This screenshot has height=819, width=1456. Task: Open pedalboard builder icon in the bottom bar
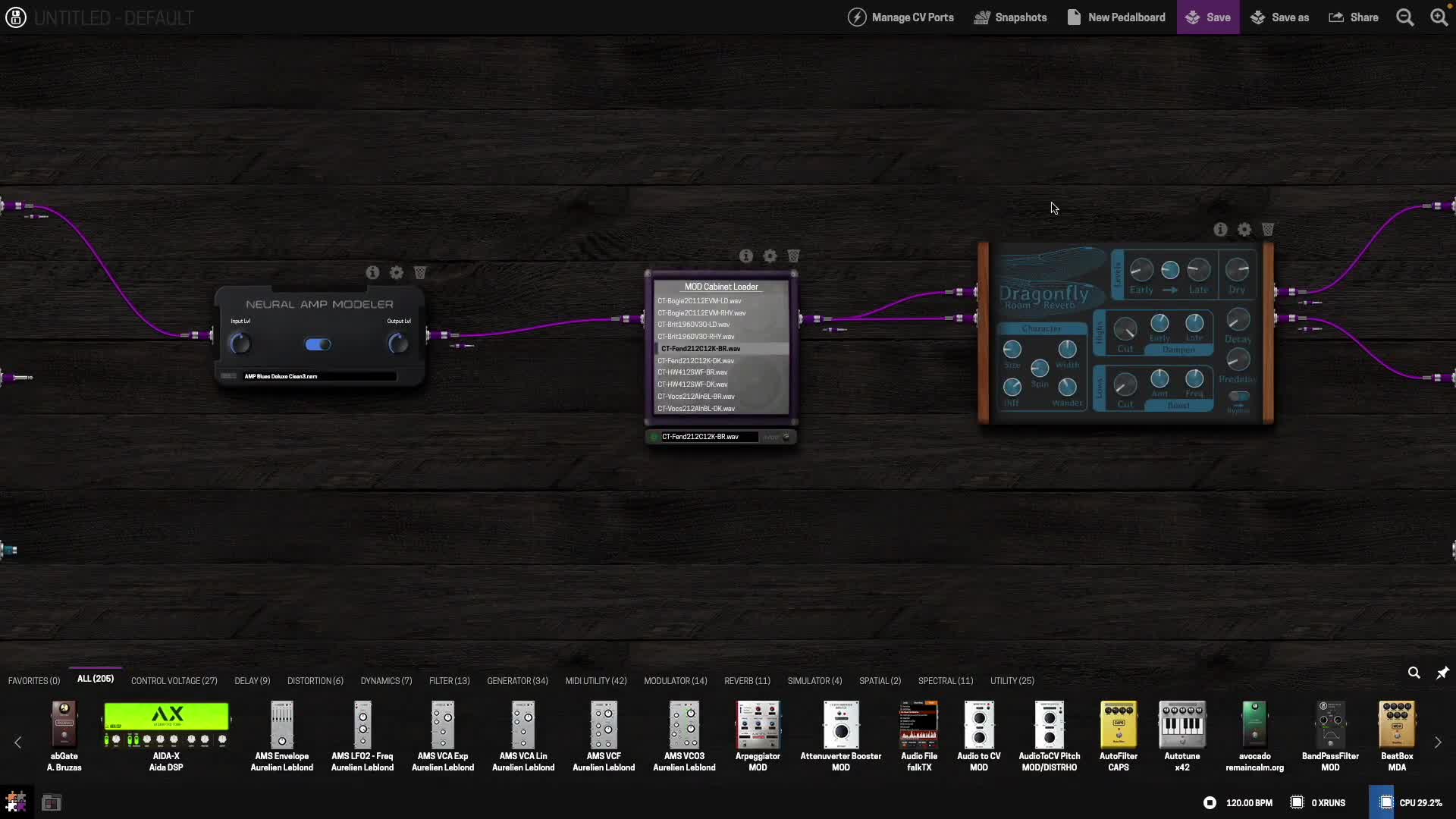[16, 802]
